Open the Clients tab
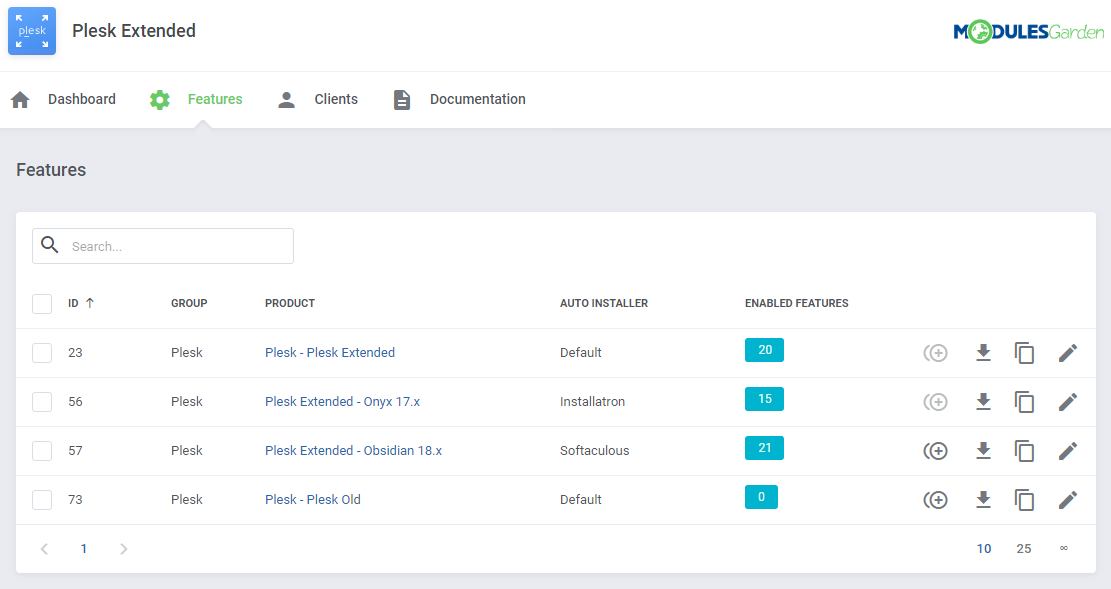The height and width of the screenshot is (589, 1111). pyautogui.click(x=336, y=99)
